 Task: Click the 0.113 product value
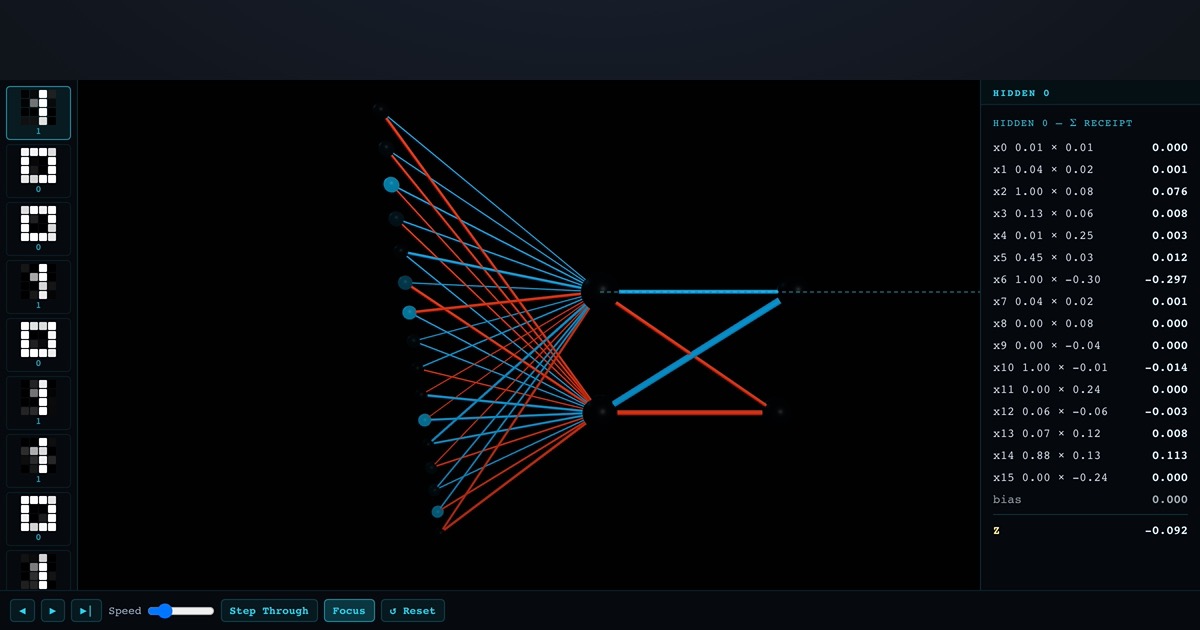(1169, 455)
